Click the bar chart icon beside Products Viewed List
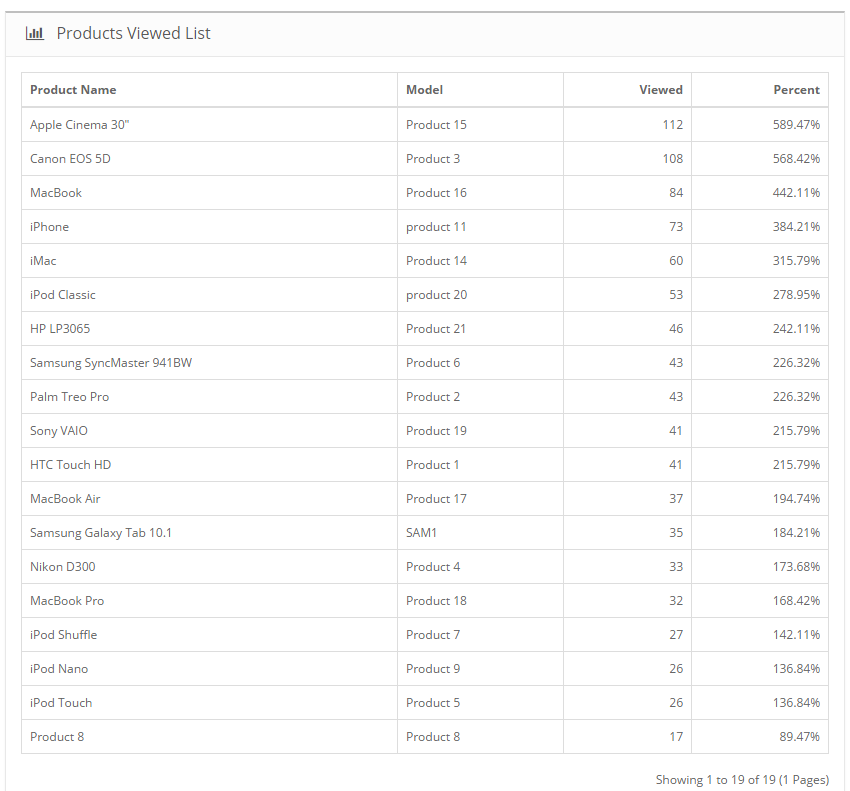This screenshot has width=850, height=791. pos(35,33)
